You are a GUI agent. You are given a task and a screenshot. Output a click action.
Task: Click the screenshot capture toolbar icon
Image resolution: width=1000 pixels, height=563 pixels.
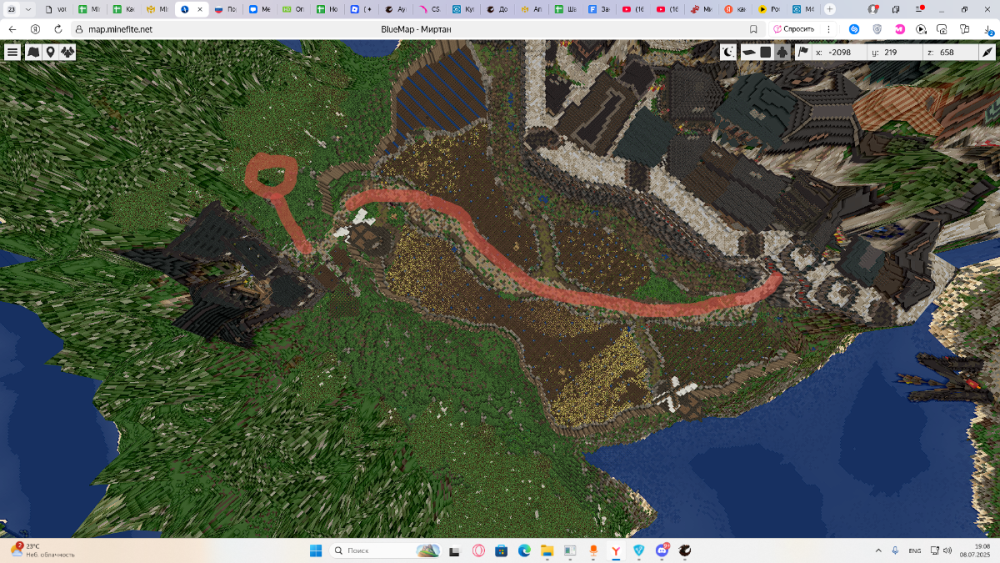942,29
